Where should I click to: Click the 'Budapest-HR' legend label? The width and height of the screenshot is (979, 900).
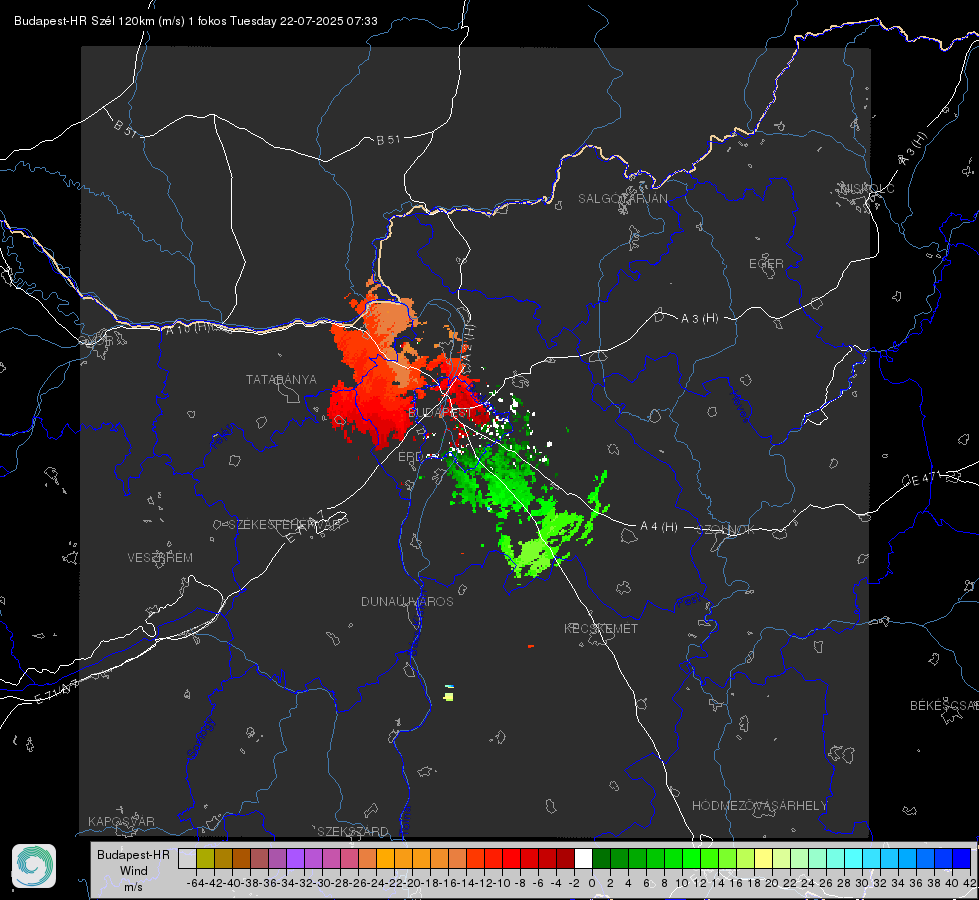tap(133, 854)
